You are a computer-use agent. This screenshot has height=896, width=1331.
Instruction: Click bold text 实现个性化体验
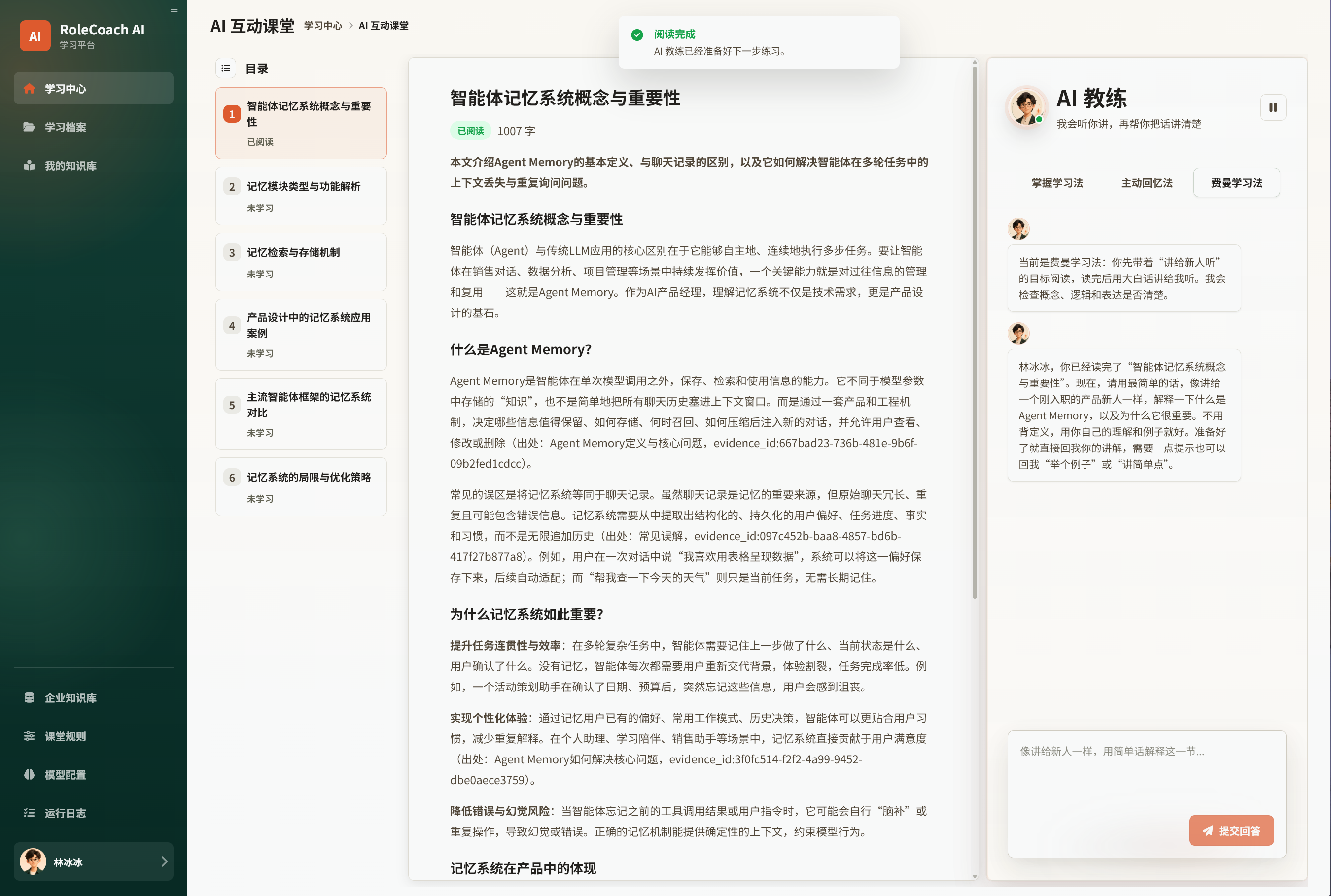tap(489, 718)
